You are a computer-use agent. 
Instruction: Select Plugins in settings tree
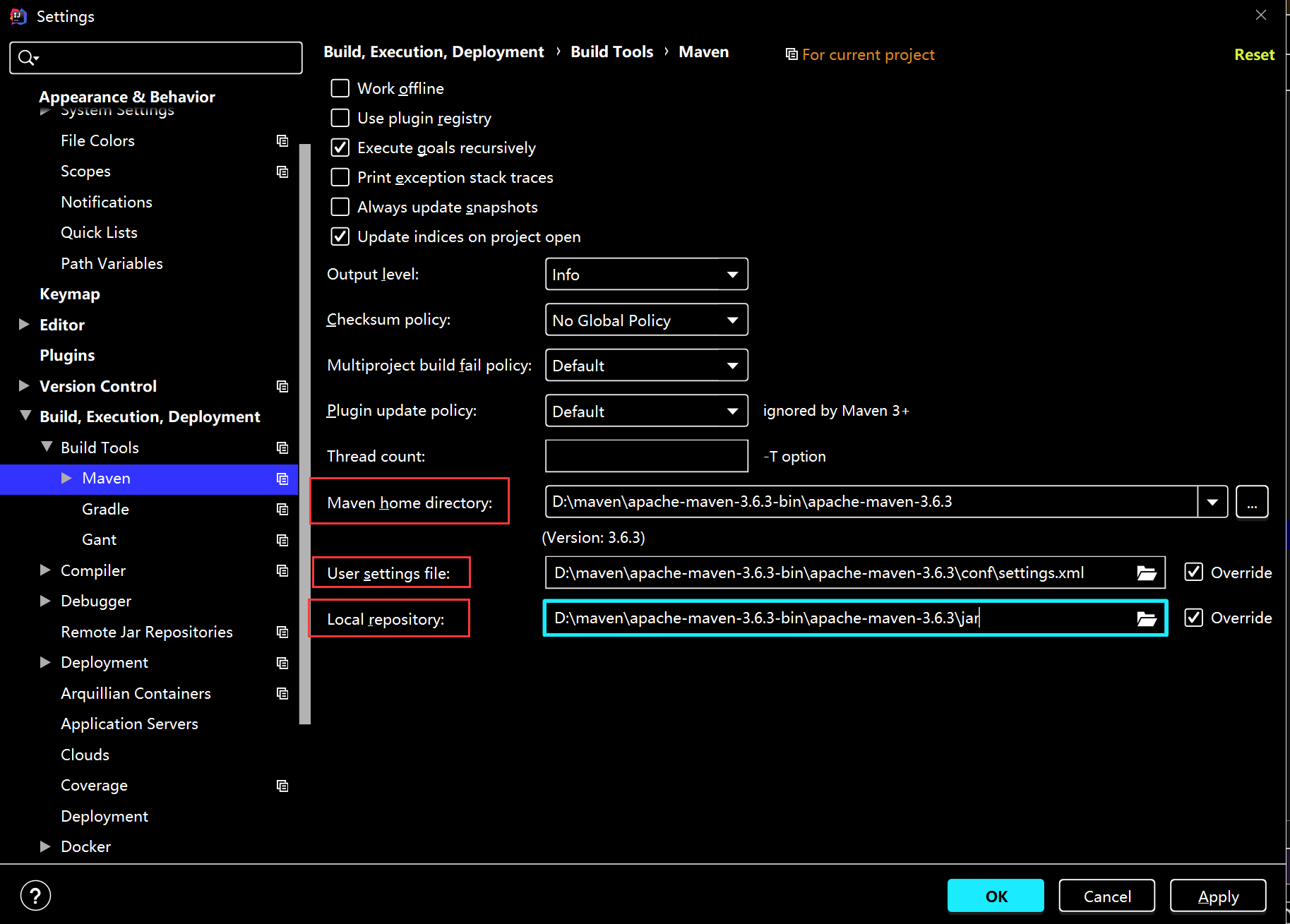point(67,356)
